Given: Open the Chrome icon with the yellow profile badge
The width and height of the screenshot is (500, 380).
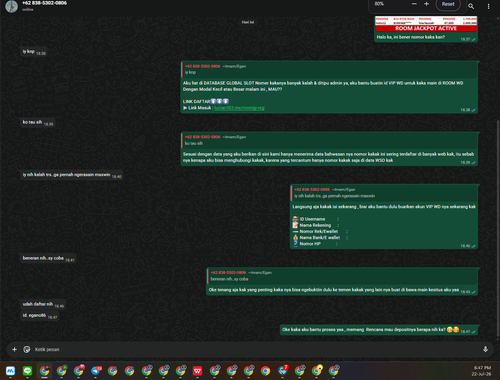Looking at the screenshot, I should [317, 371].
